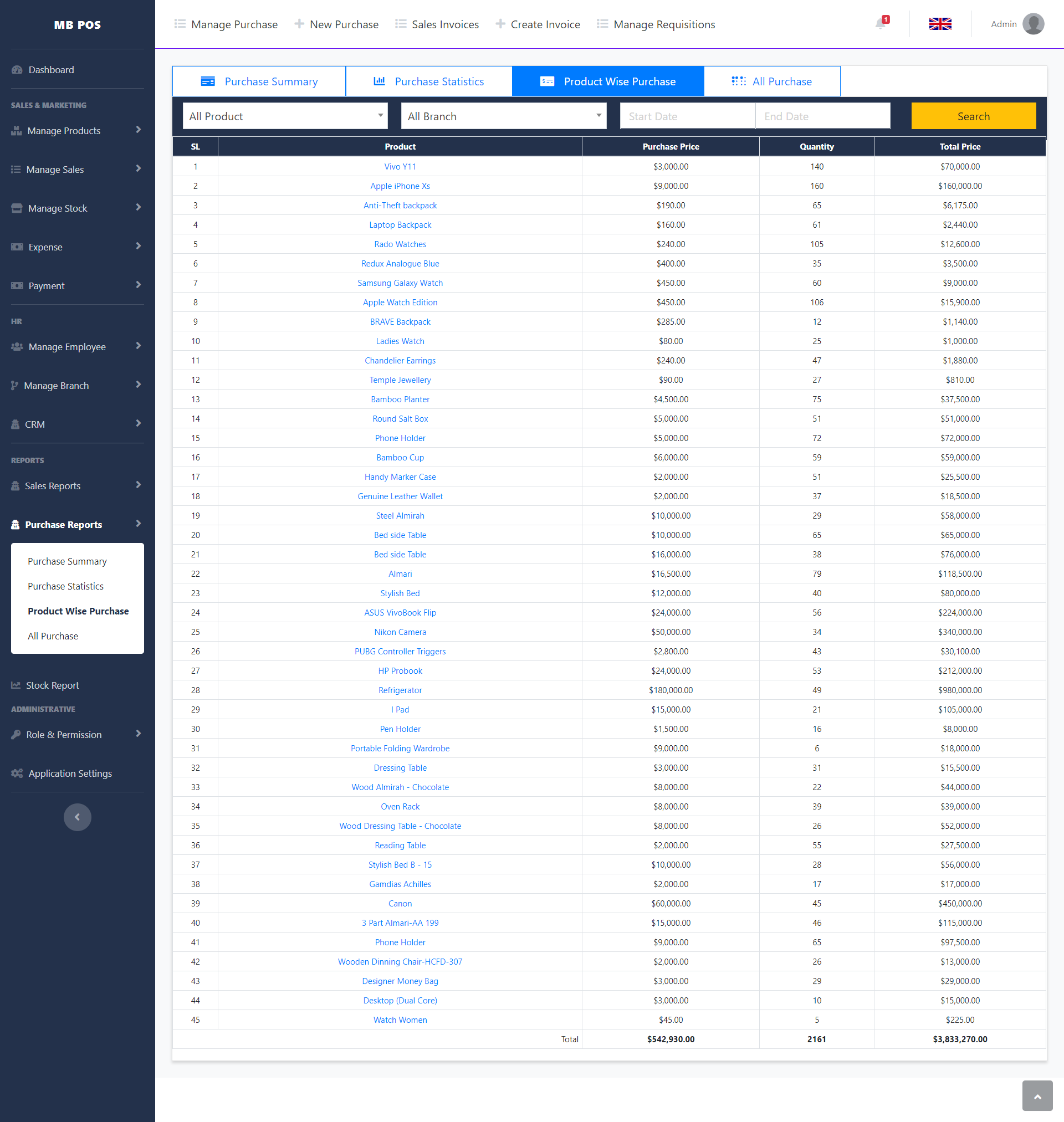Open the All Branch dropdown

(503, 116)
